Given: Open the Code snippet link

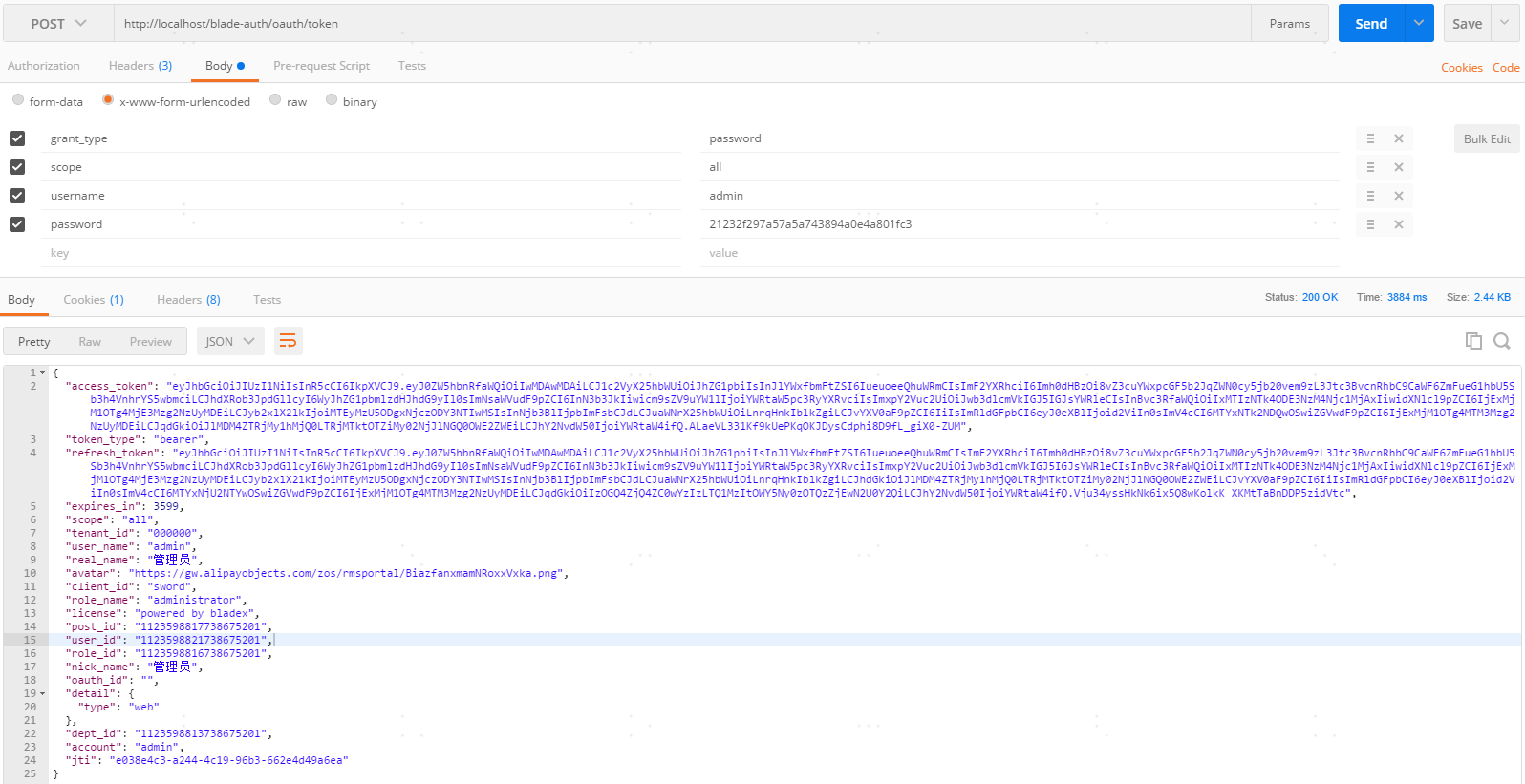Looking at the screenshot, I should [1506, 68].
